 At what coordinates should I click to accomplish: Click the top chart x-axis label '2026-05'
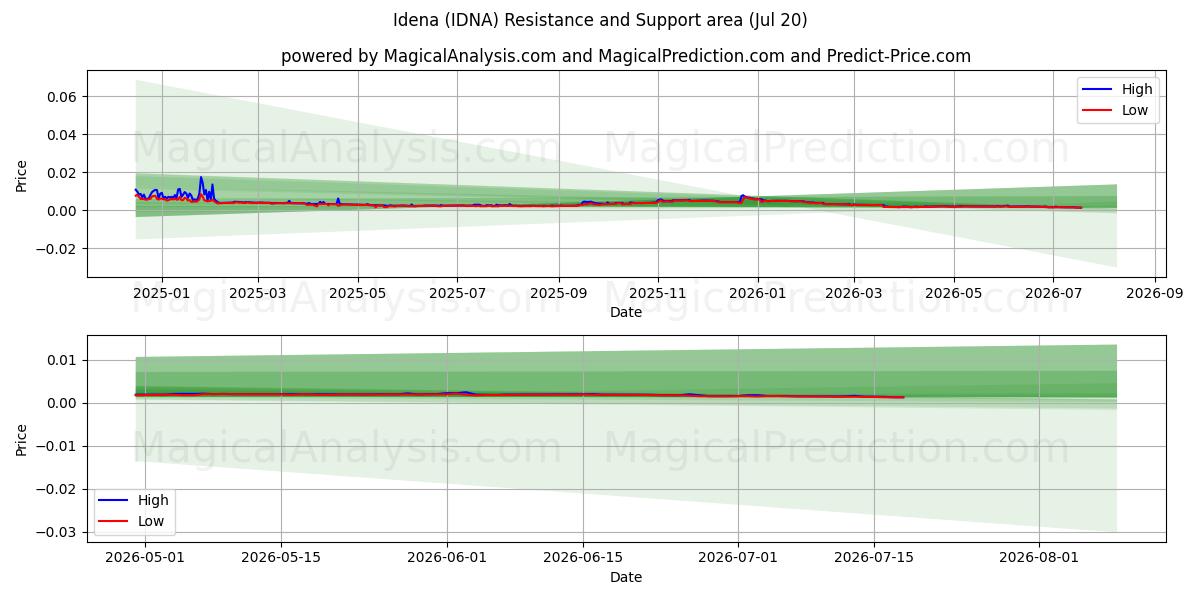tap(953, 293)
